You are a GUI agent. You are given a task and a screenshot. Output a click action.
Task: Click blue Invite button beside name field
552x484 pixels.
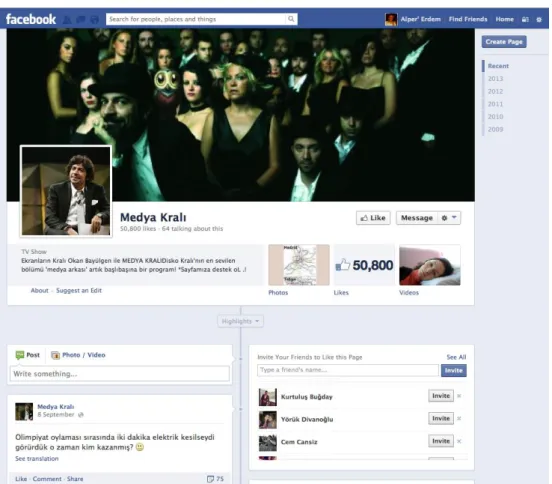pos(453,370)
